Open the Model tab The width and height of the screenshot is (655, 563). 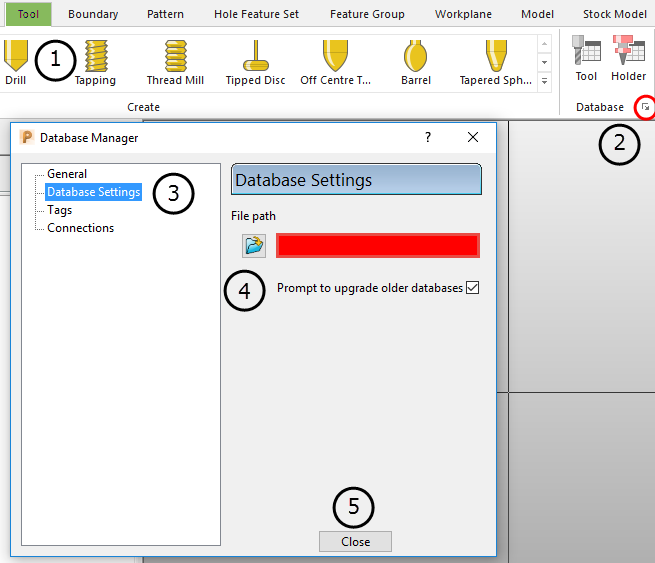[537, 14]
